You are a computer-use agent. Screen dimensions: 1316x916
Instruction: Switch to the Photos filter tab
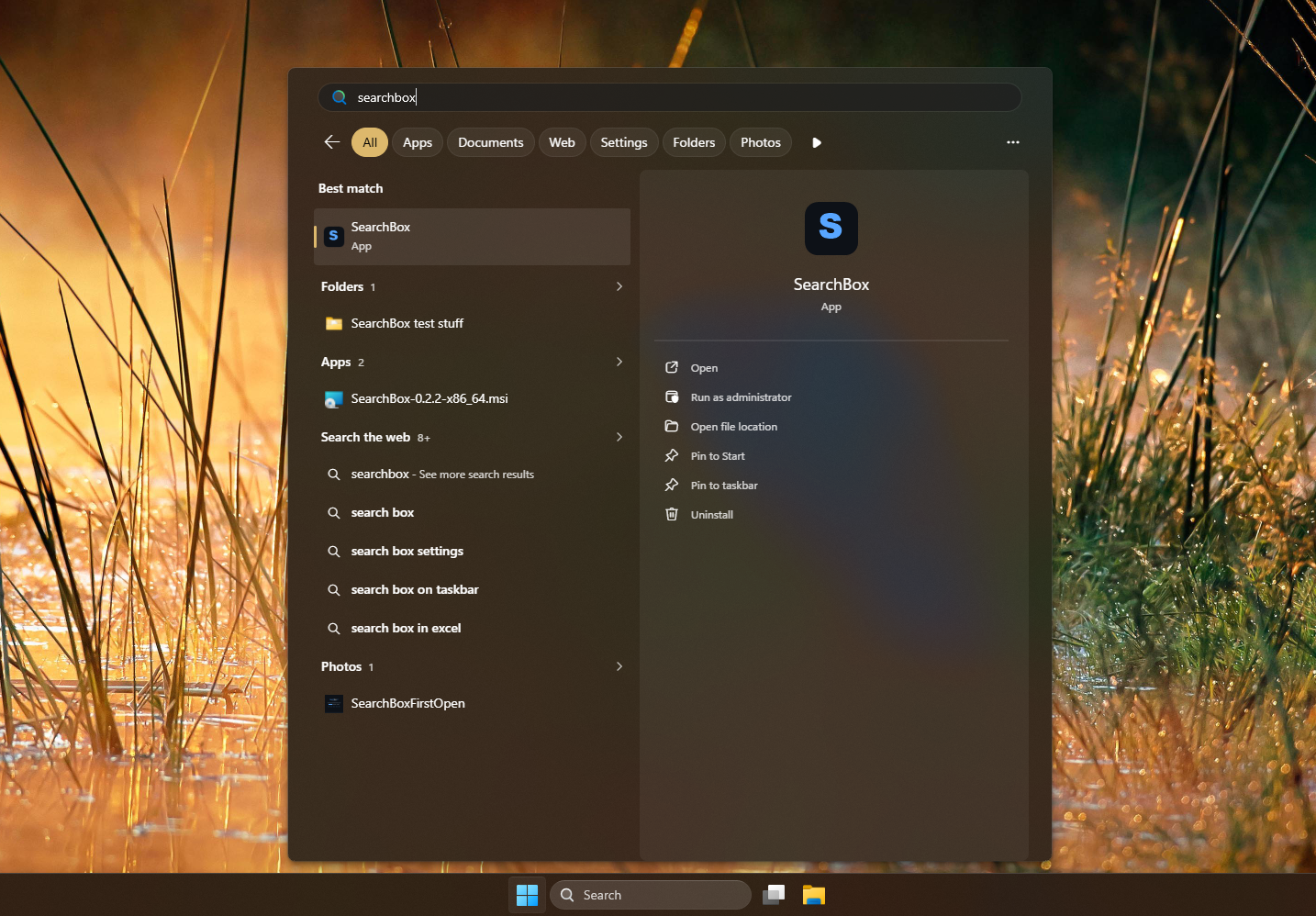761,142
